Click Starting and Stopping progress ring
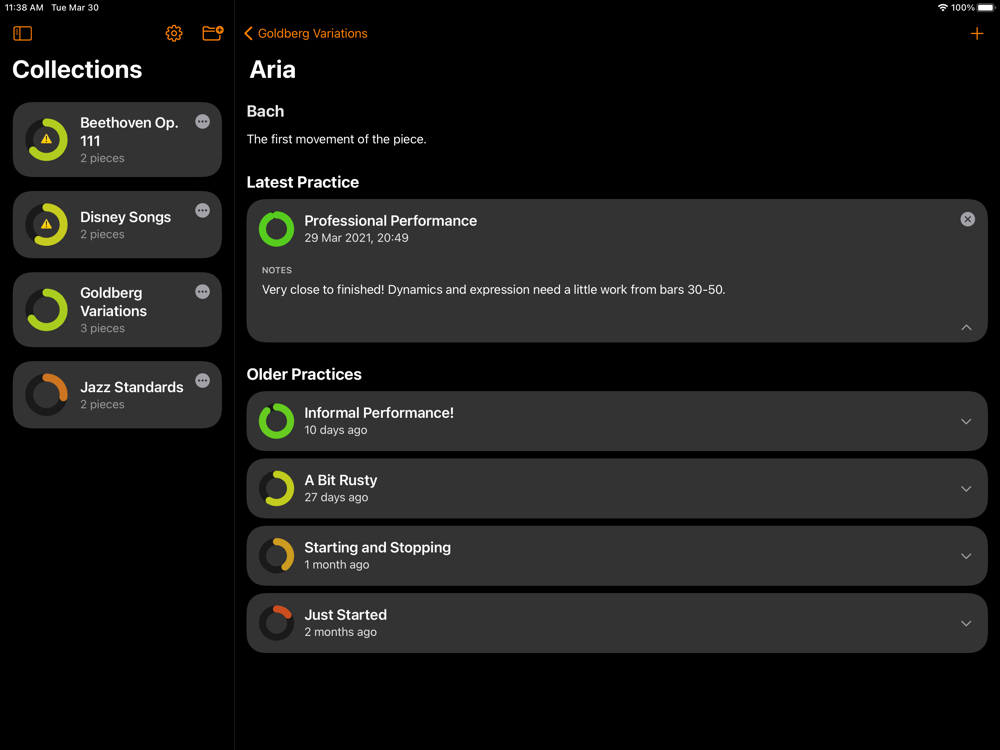Viewport: 1000px width, 750px height. 276,555
